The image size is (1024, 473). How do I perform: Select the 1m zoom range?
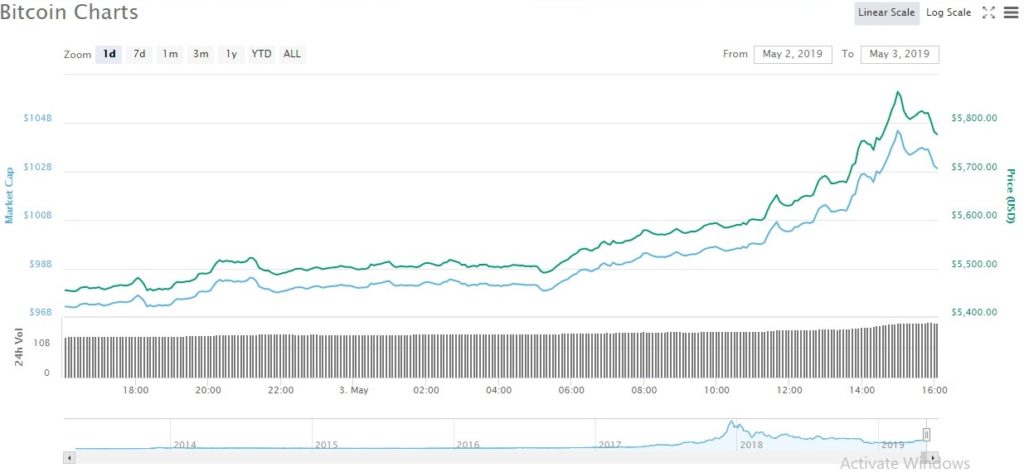pyautogui.click(x=170, y=54)
